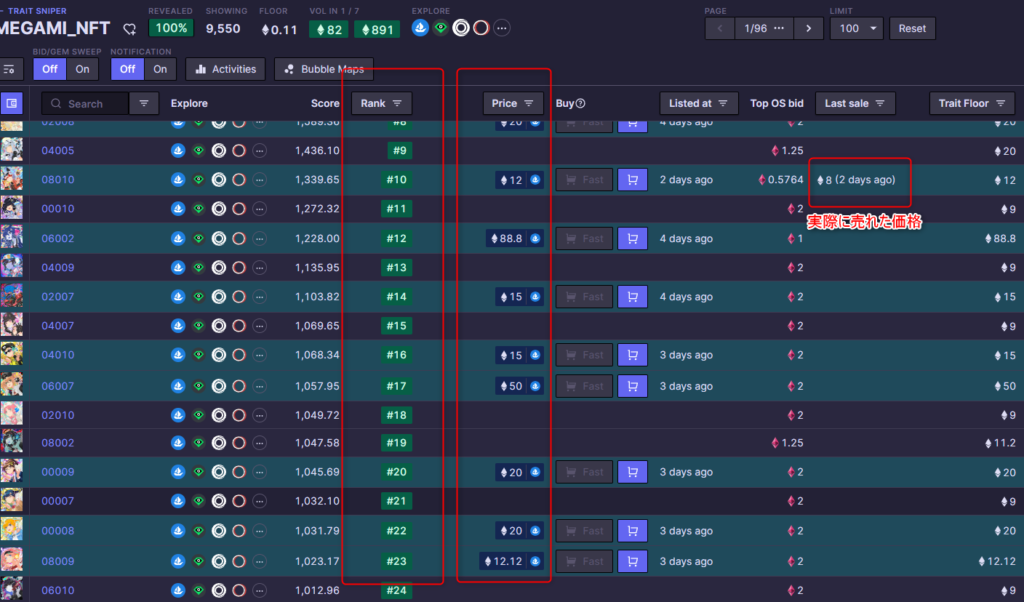Click the filter icon next to Search box
Image resolution: width=1024 pixels, height=602 pixels.
[x=145, y=103]
